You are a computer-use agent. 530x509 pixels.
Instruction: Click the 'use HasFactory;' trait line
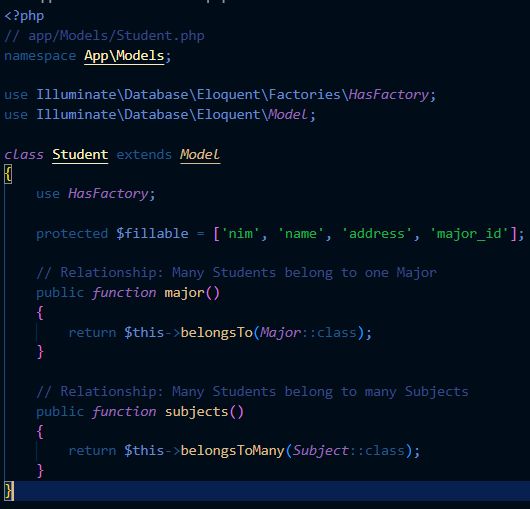96,194
